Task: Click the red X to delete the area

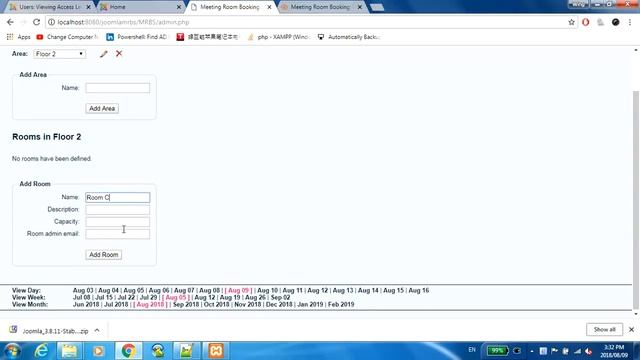Action: coord(119,53)
